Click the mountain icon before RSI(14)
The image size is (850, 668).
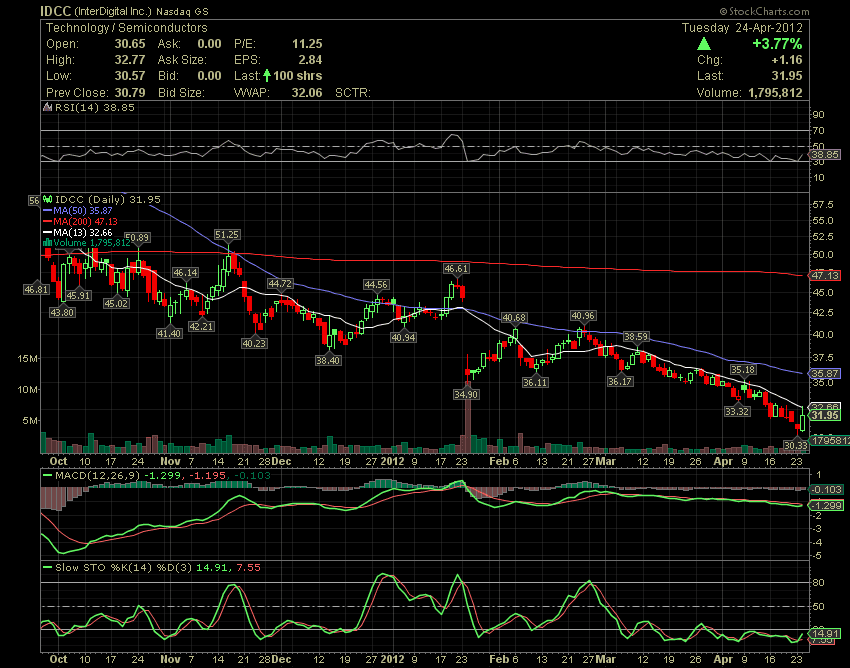48,107
